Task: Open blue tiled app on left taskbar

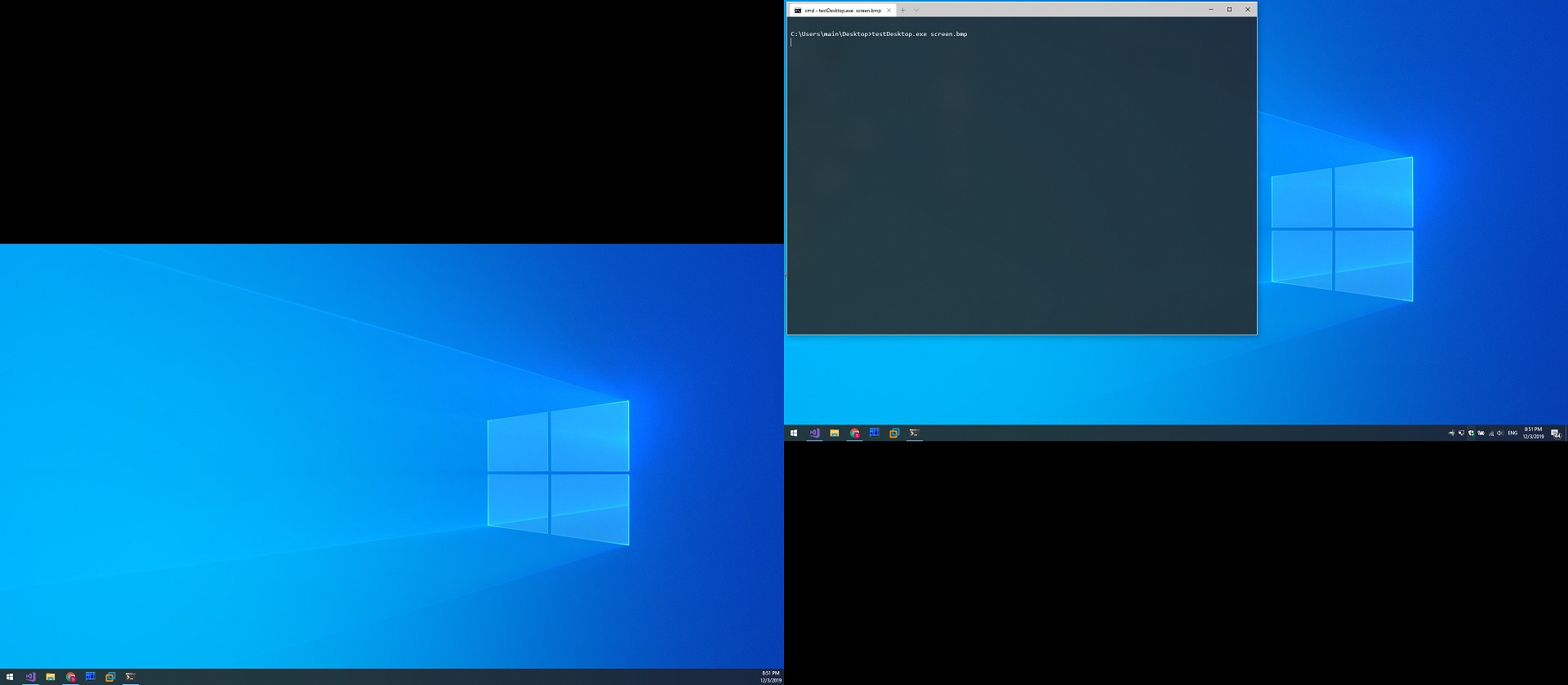Action: (x=90, y=677)
